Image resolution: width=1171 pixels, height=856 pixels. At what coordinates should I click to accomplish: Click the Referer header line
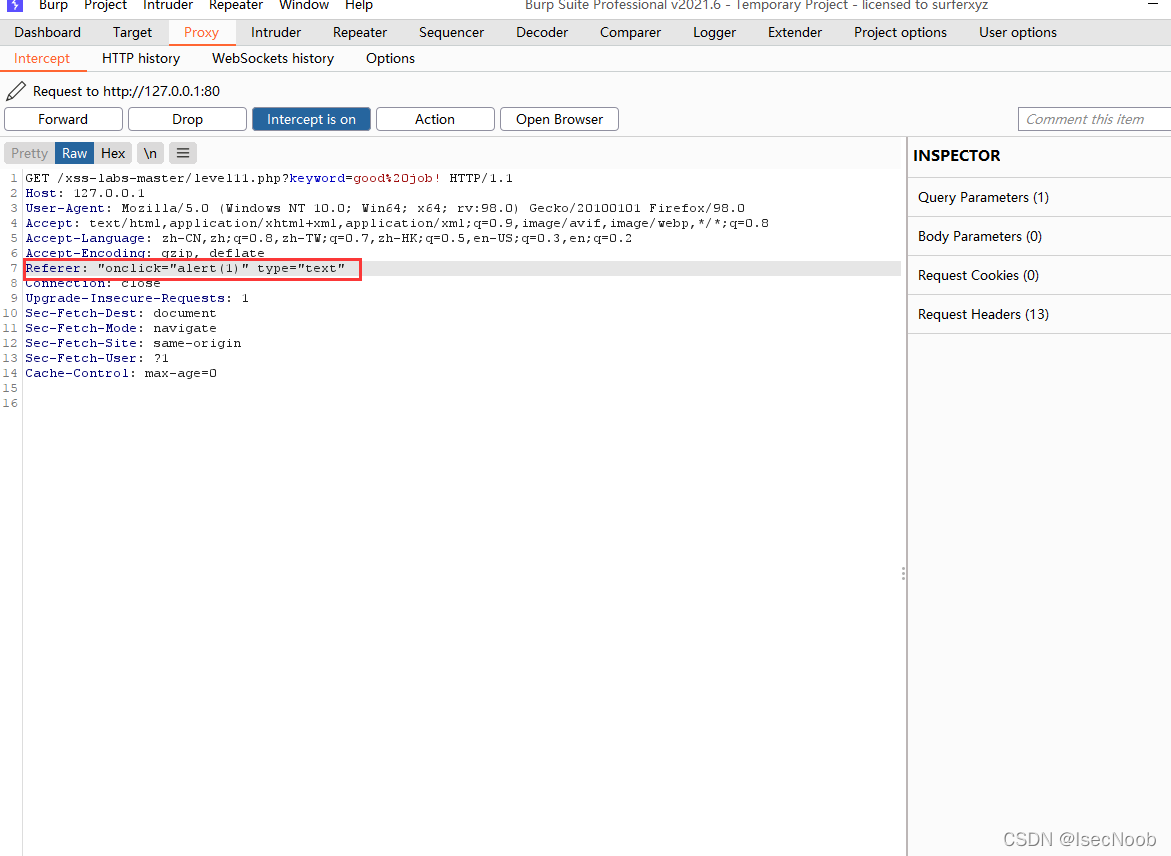click(x=185, y=268)
